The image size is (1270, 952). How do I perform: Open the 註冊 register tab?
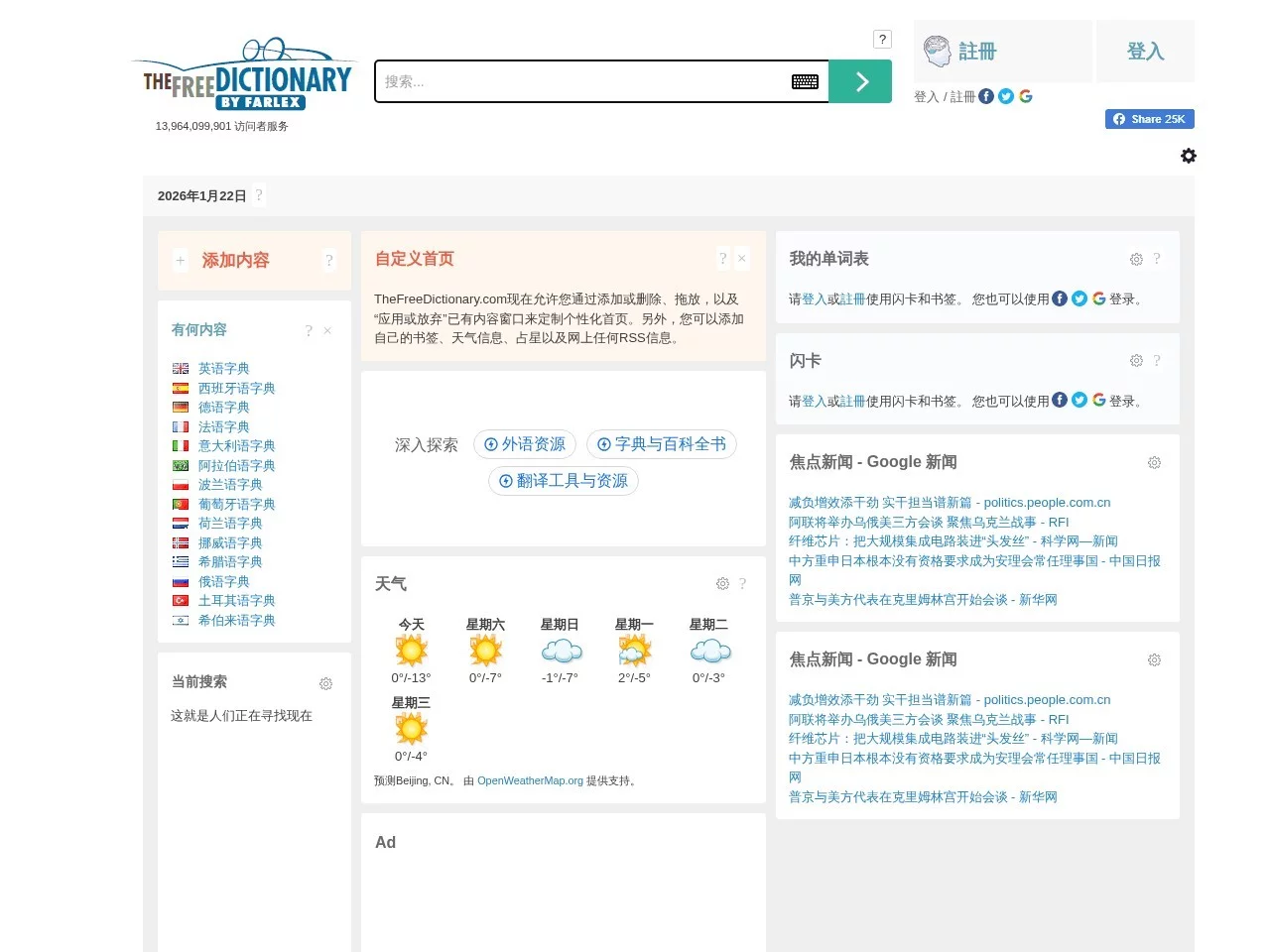click(x=1002, y=52)
